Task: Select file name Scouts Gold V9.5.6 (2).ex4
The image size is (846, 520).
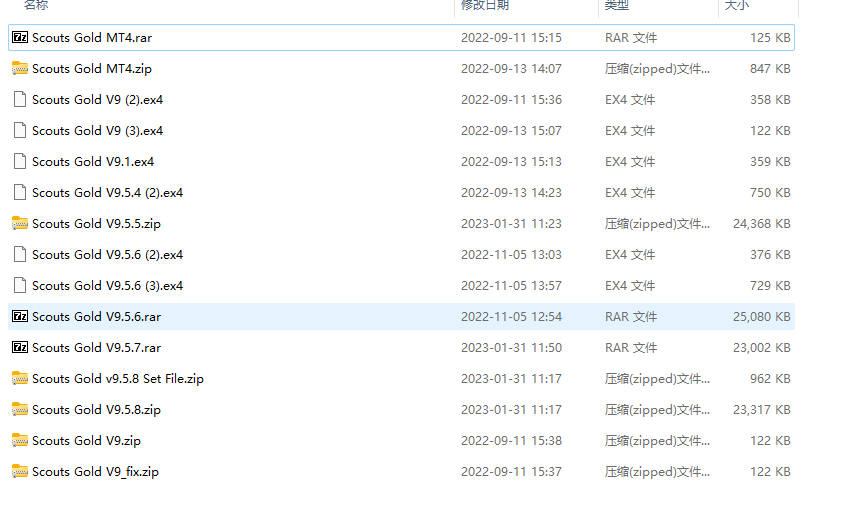Action: [107, 255]
